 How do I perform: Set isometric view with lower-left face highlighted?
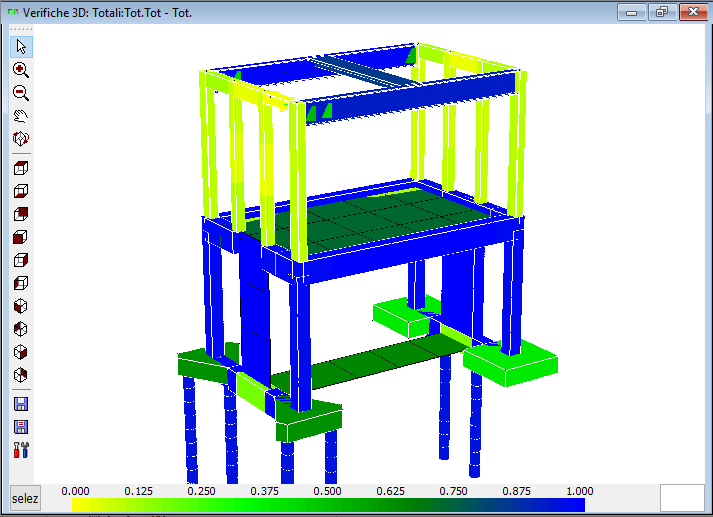tap(21, 306)
